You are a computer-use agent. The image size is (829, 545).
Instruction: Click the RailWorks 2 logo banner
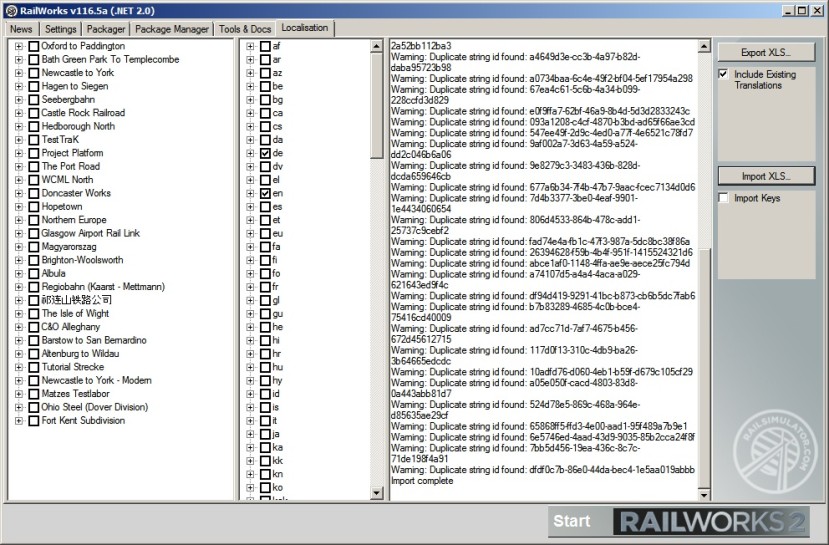pos(712,522)
